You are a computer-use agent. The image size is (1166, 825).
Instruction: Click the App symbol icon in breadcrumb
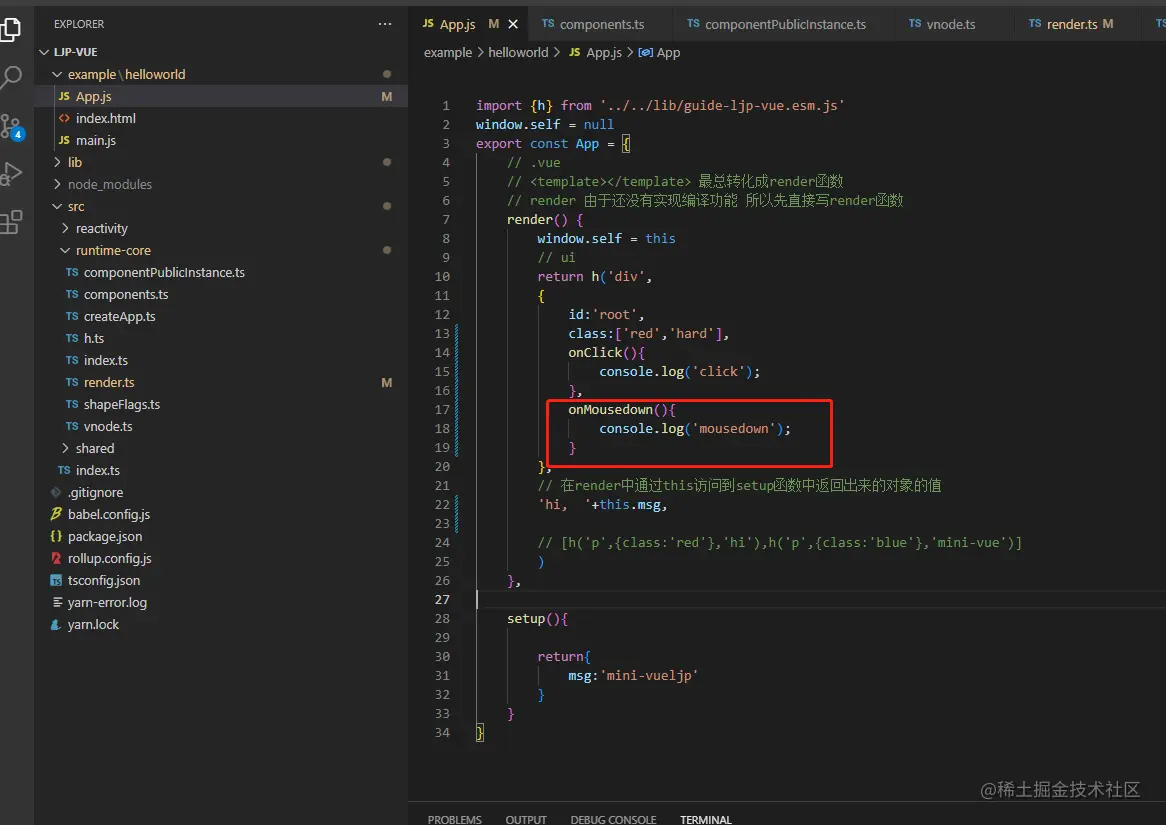click(645, 53)
